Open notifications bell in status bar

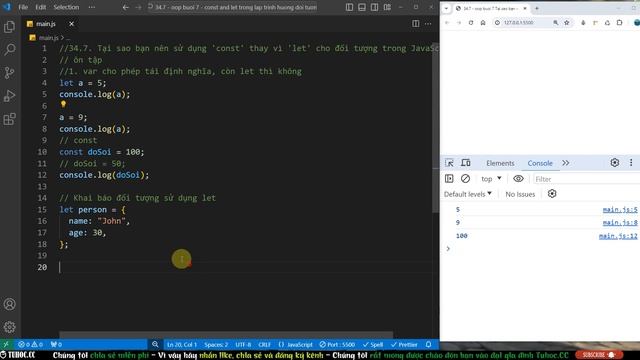tap(429, 344)
